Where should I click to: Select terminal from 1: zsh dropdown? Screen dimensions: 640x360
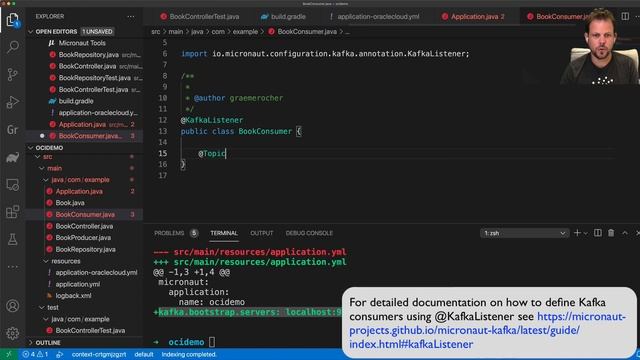pos(524,233)
